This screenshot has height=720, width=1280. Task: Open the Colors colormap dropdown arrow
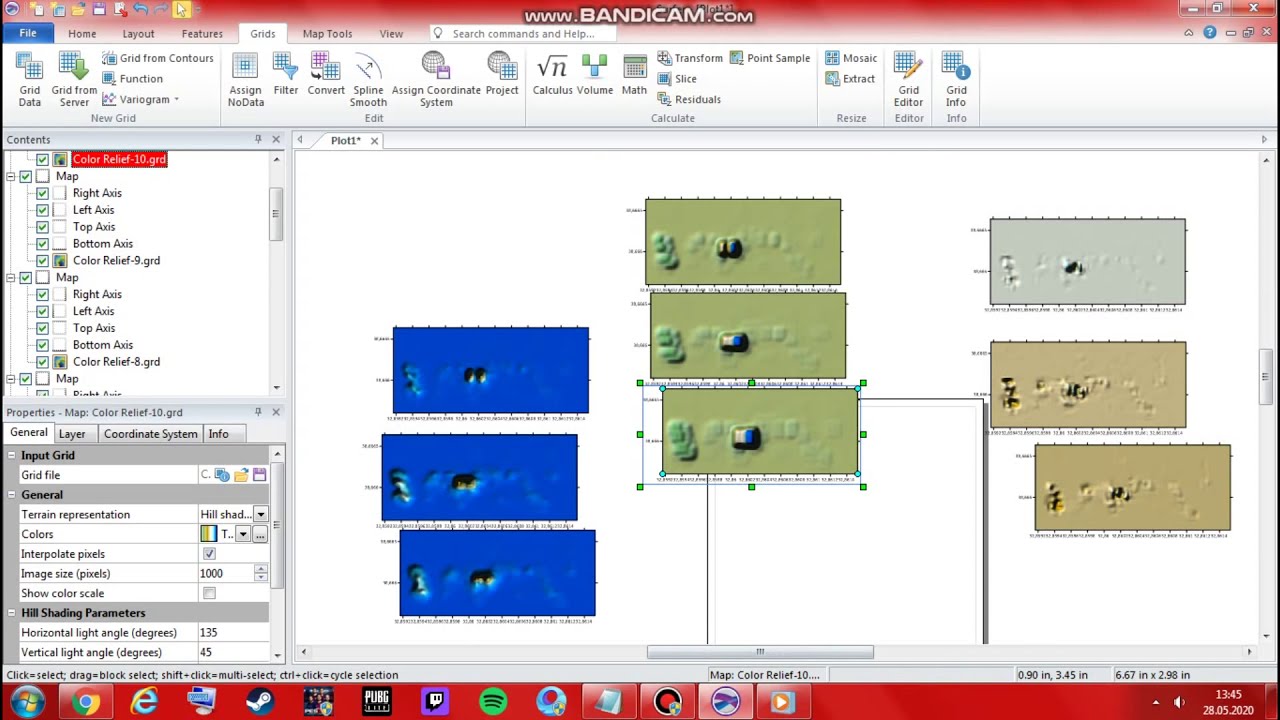pyautogui.click(x=242, y=534)
